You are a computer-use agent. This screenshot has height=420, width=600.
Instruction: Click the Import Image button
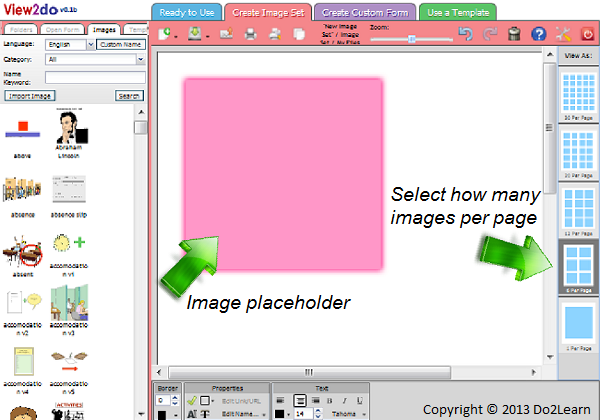point(29,96)
